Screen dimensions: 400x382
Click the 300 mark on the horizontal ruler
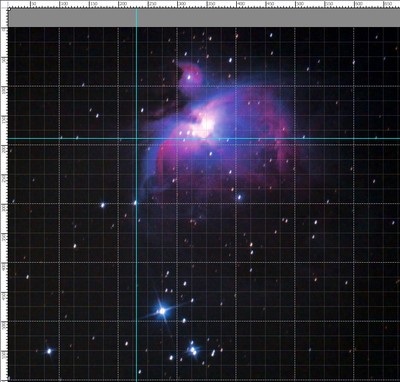tap(182, 4)
